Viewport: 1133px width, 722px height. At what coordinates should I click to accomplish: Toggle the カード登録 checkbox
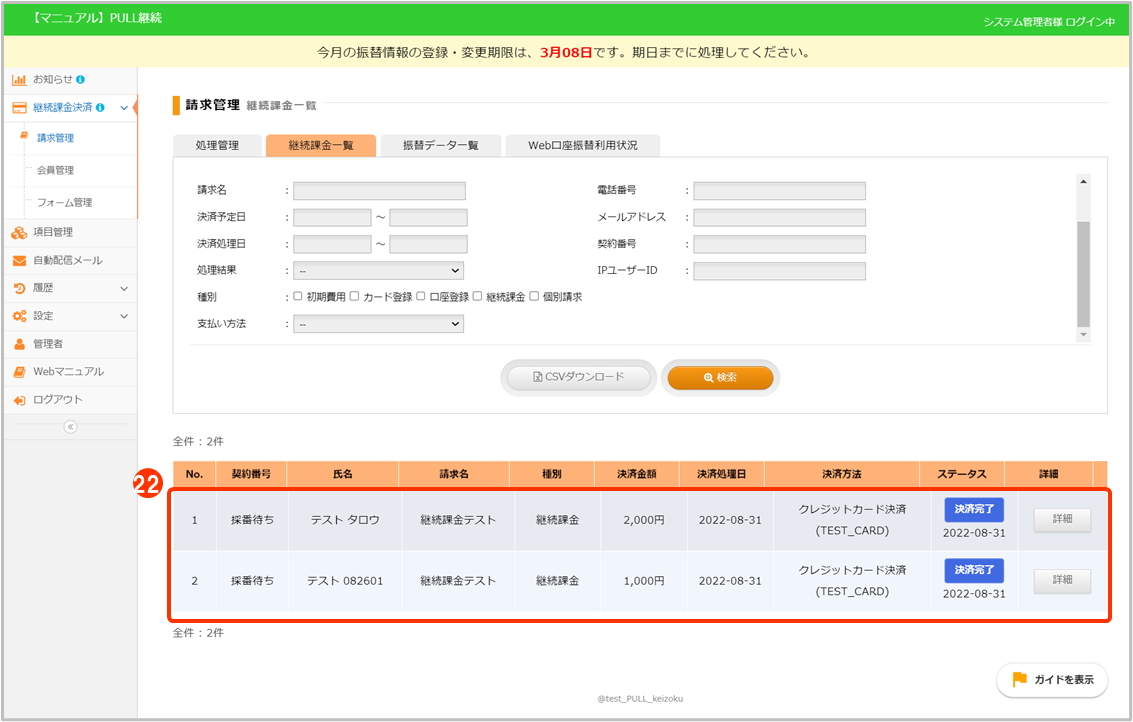pos(355,297)
